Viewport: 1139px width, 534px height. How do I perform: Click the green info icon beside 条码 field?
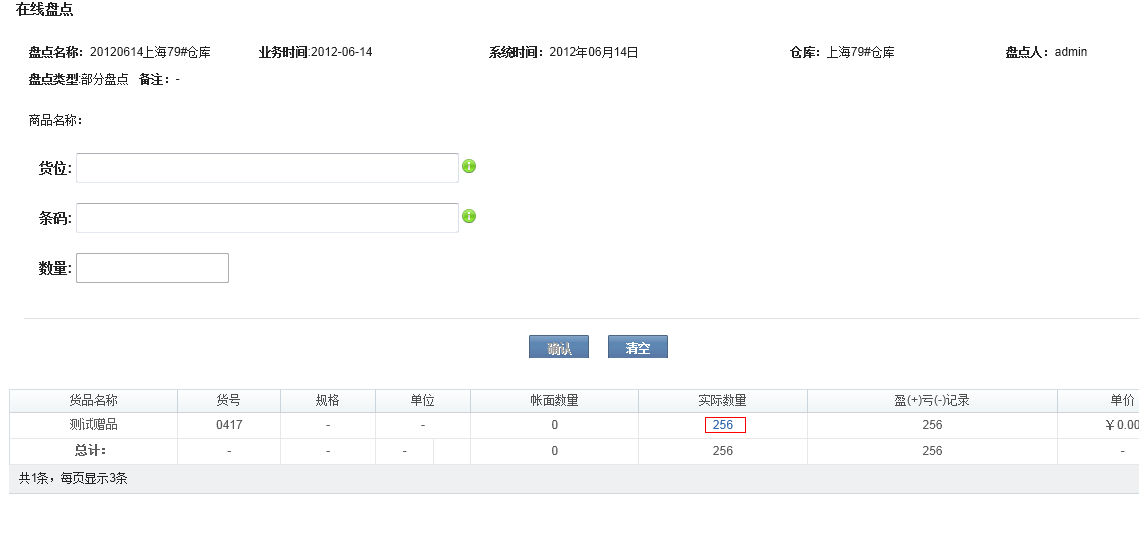(469, 216)
